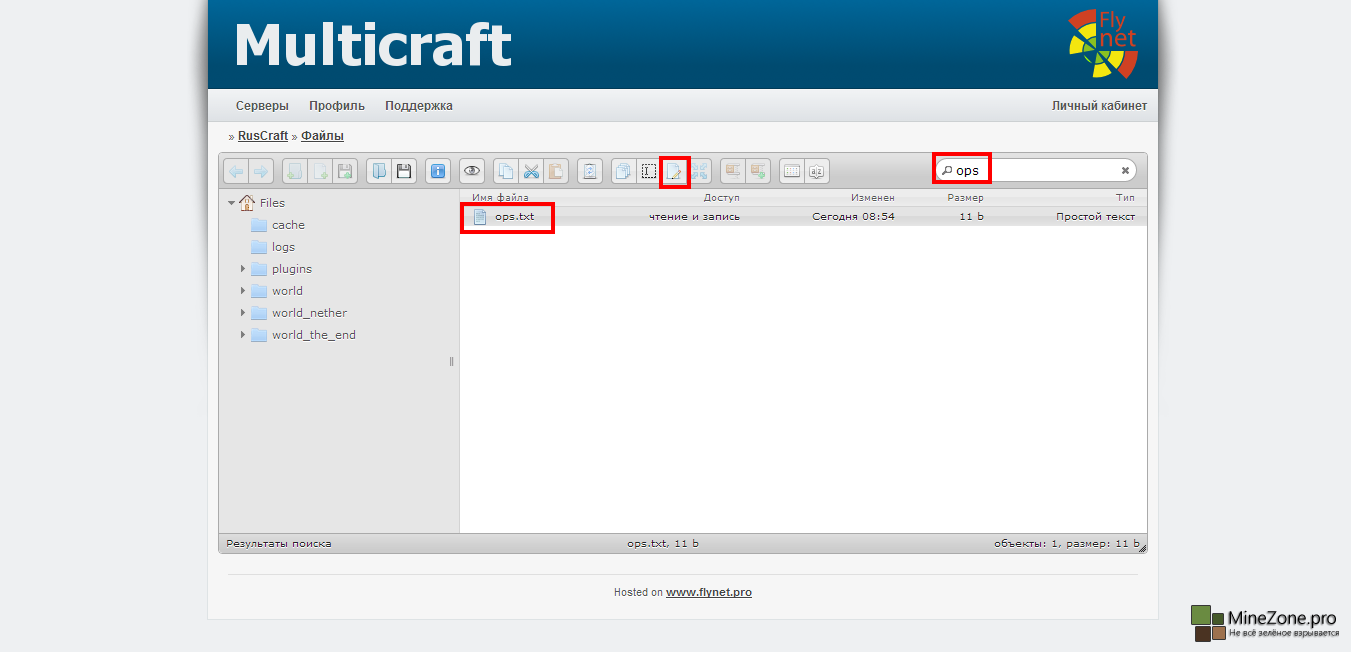Expand the plugins folder tree arrow
The image size is (1351, 652).
243,269
